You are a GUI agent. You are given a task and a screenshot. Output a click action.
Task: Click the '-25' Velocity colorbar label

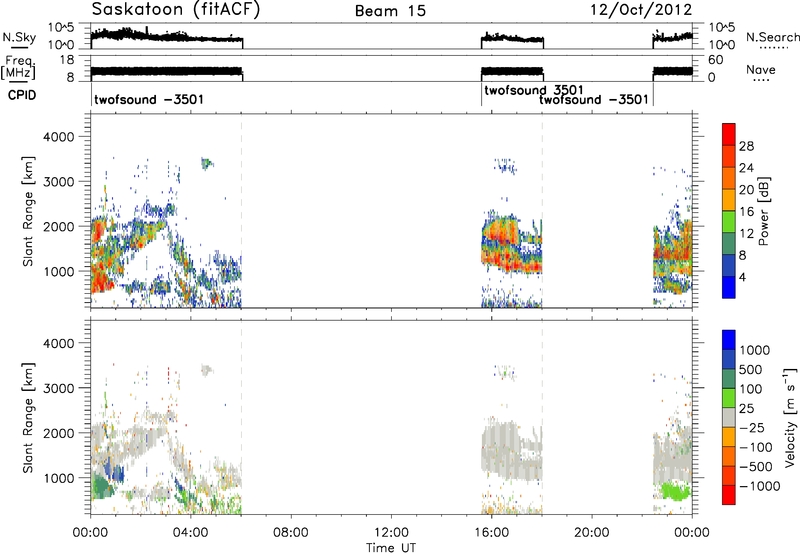pos(752,427)
